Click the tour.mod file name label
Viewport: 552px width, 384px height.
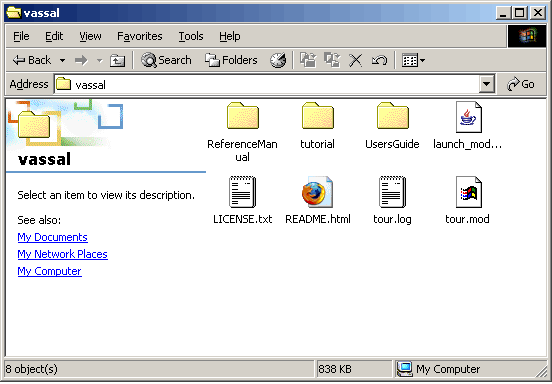(x=468, y=219)
